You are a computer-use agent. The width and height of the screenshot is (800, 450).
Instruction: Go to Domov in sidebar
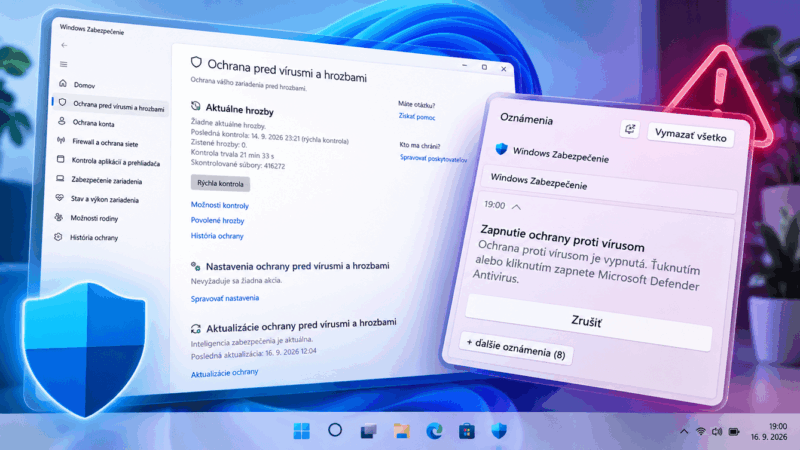pos(84,85)
